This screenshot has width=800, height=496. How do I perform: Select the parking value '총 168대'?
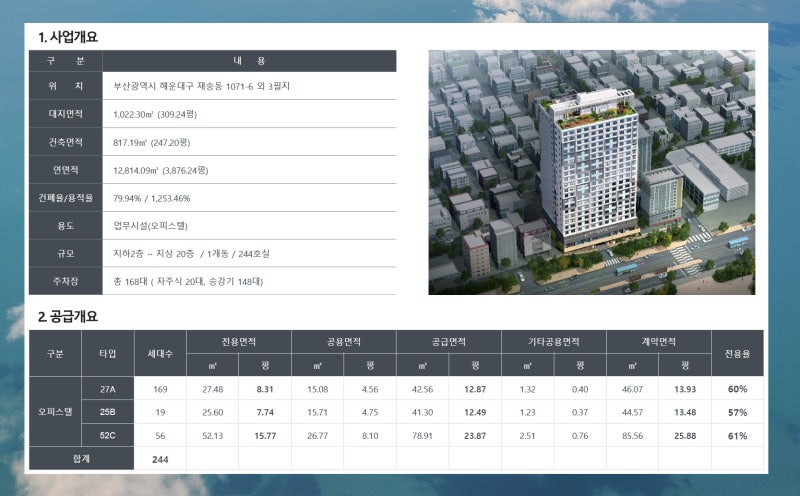(130, 281)
